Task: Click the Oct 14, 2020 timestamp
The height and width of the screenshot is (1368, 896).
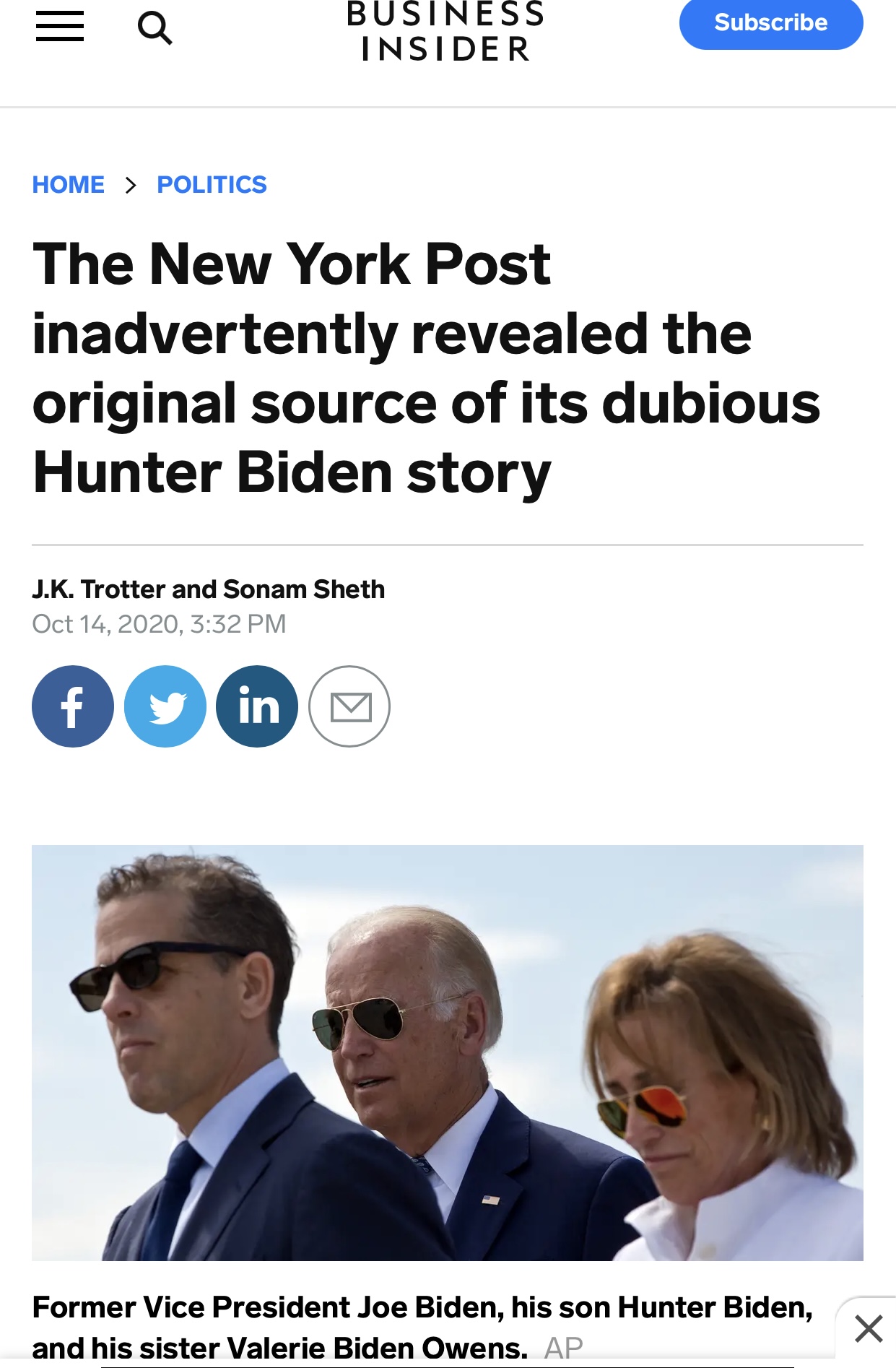Action: click(x=160, y=624)
